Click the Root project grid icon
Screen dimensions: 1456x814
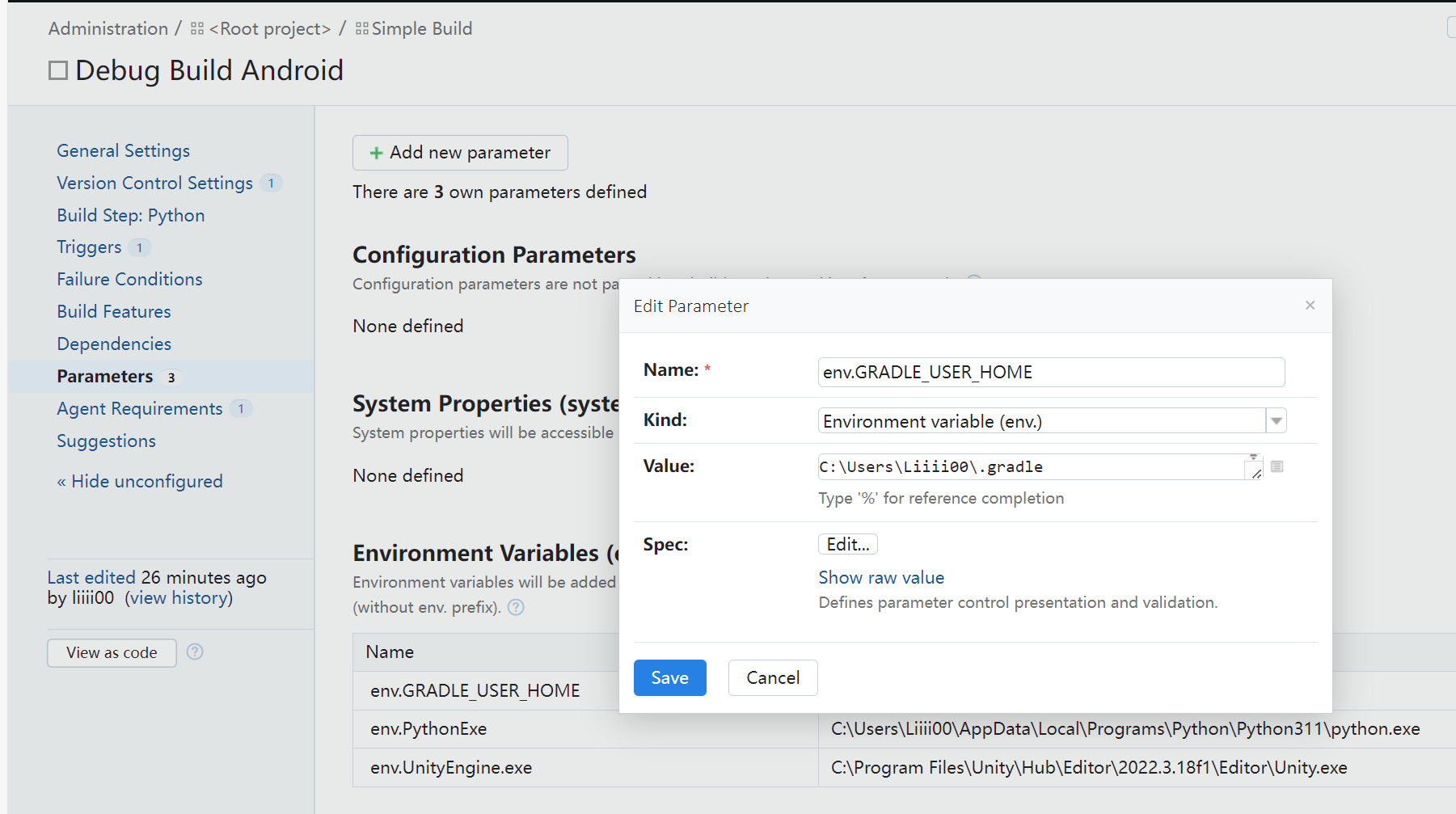pyautogui.click(x=197, y=29)
